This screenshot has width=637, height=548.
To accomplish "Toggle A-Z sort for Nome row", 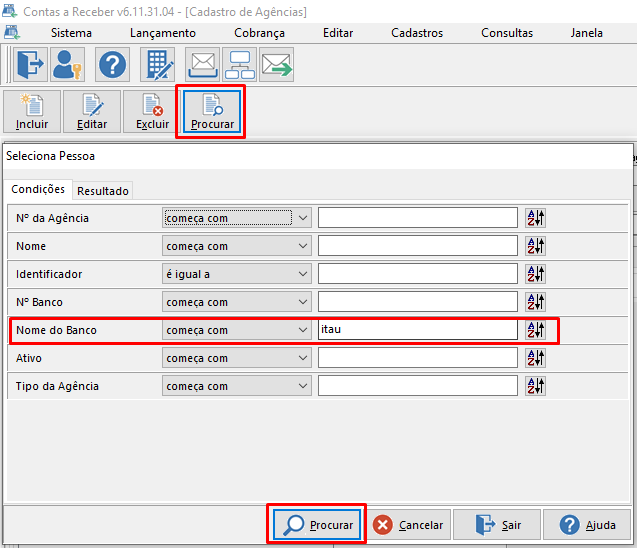I will 535,246.
